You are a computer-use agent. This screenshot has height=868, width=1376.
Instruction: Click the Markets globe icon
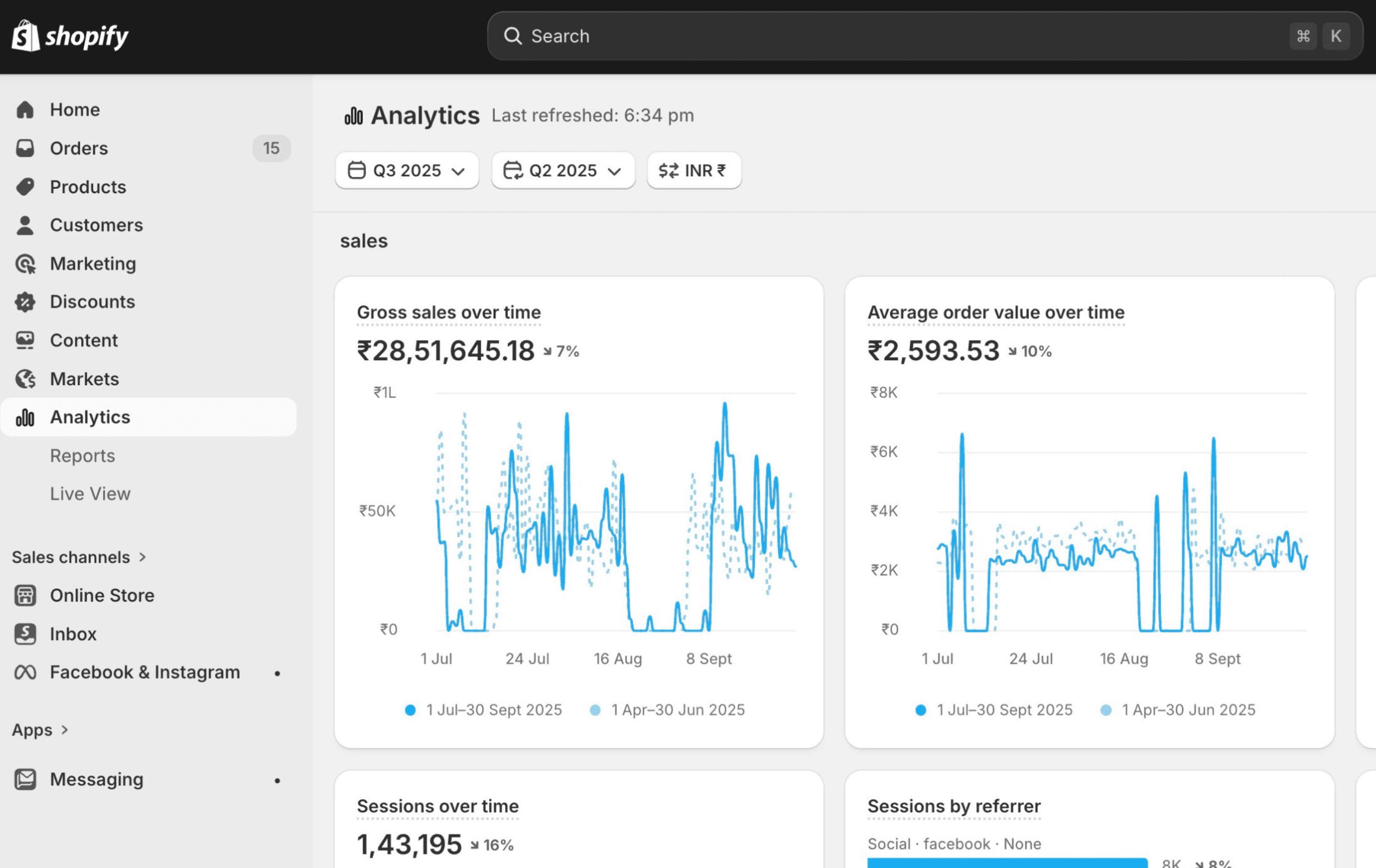pyautogui.click(x=25, y=379)
